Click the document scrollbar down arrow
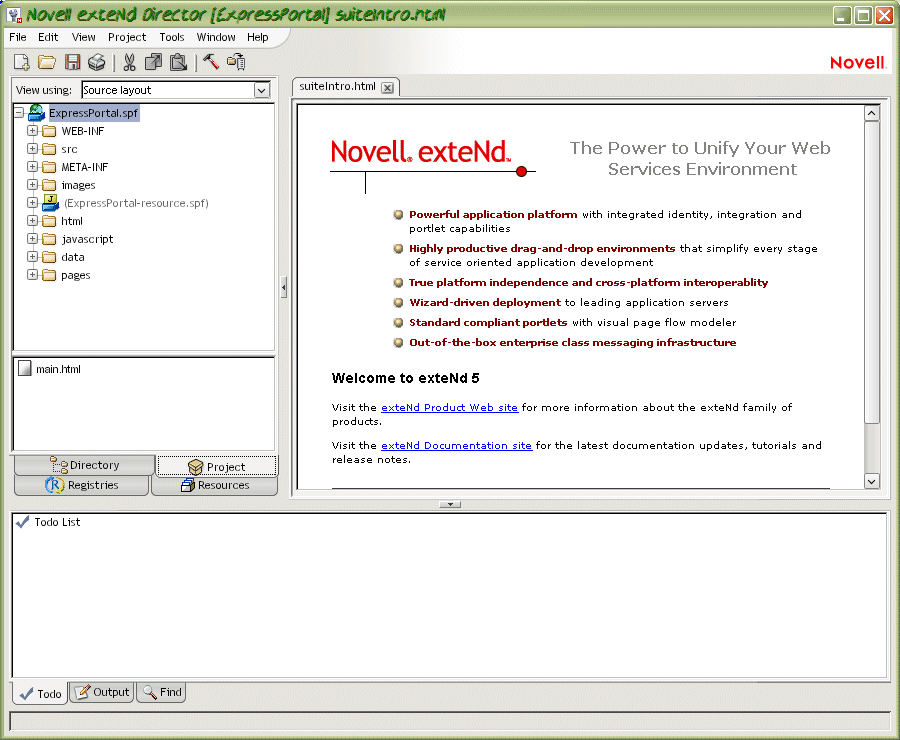This screenshot has height=740, width=900. pos(871,481)
